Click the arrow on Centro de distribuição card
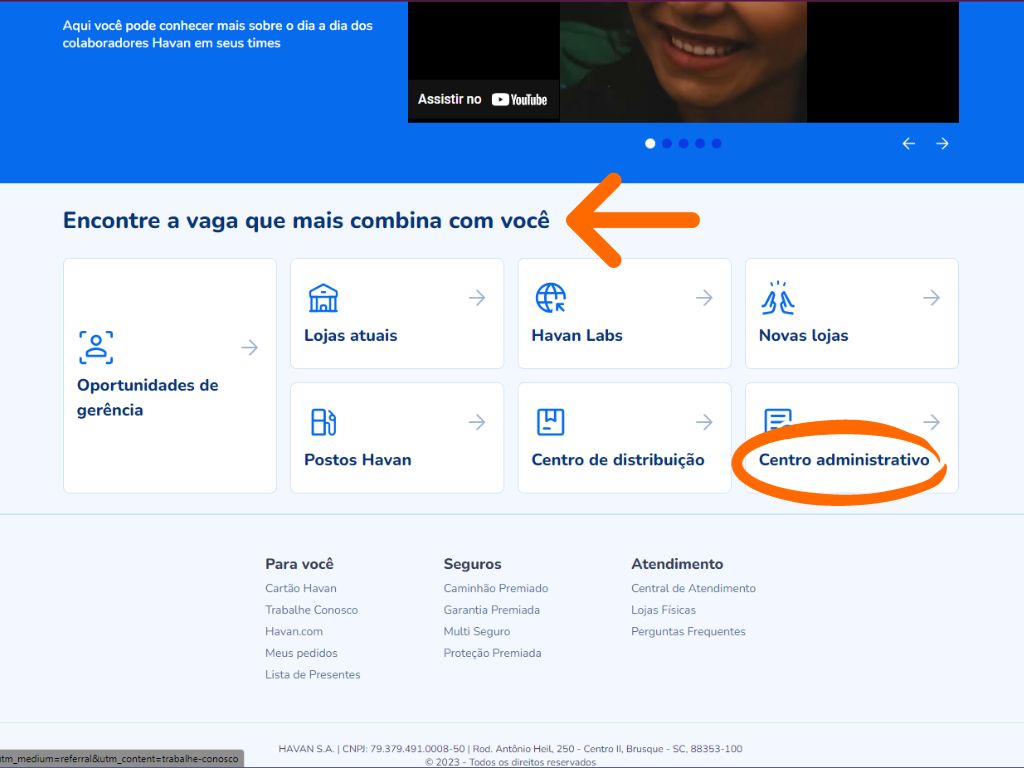The width and height of the screenshot is (1024, 768). click(704, 422)
